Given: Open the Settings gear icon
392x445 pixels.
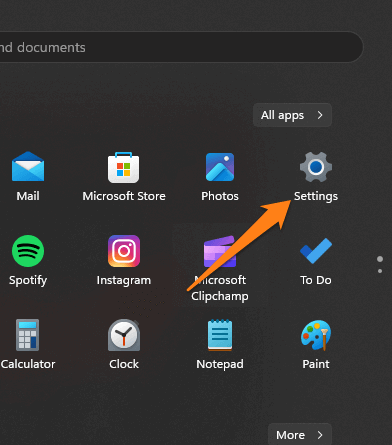Looking at the screenshot, I should click(316, 167).
